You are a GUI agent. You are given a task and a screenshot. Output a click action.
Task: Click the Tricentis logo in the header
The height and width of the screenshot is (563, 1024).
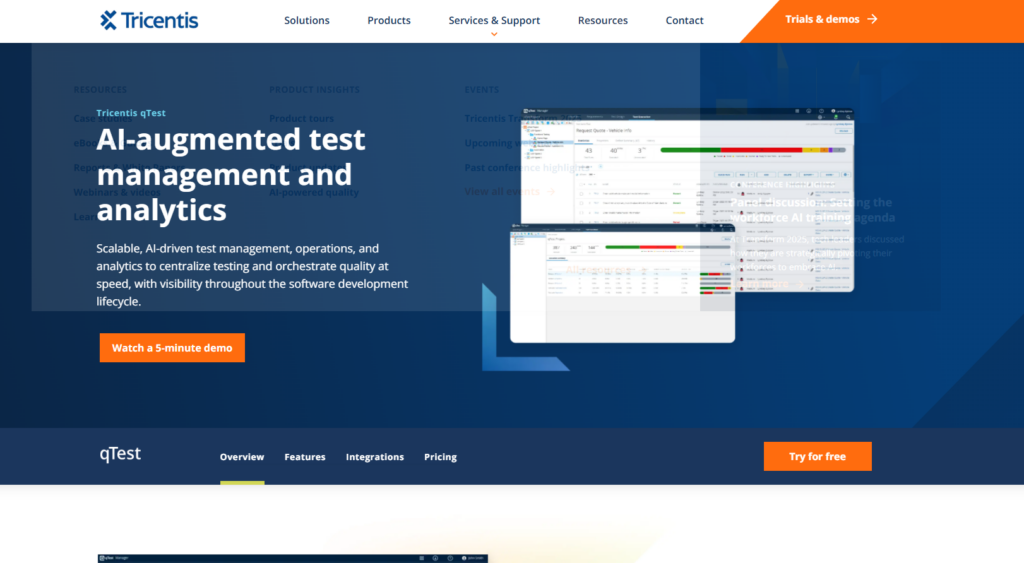pyautogui.click(x=150, y=20)
